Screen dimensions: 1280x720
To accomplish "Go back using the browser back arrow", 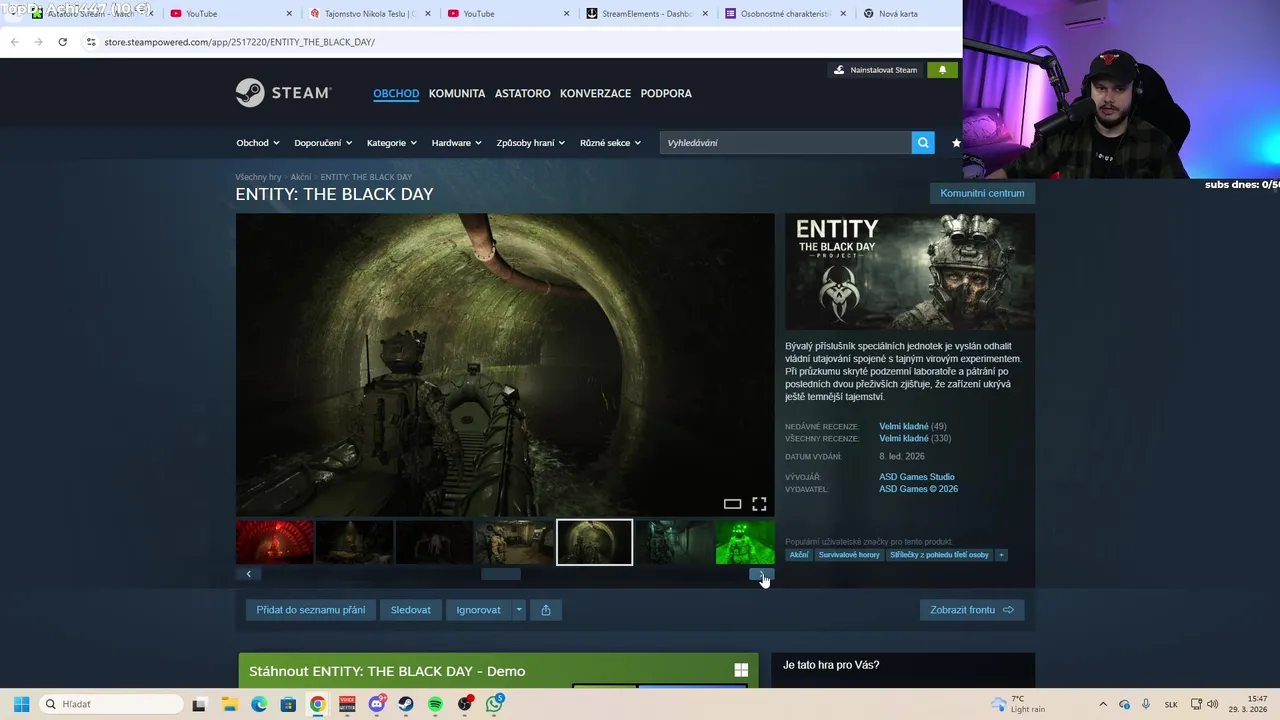I will (x=15, y=42).
